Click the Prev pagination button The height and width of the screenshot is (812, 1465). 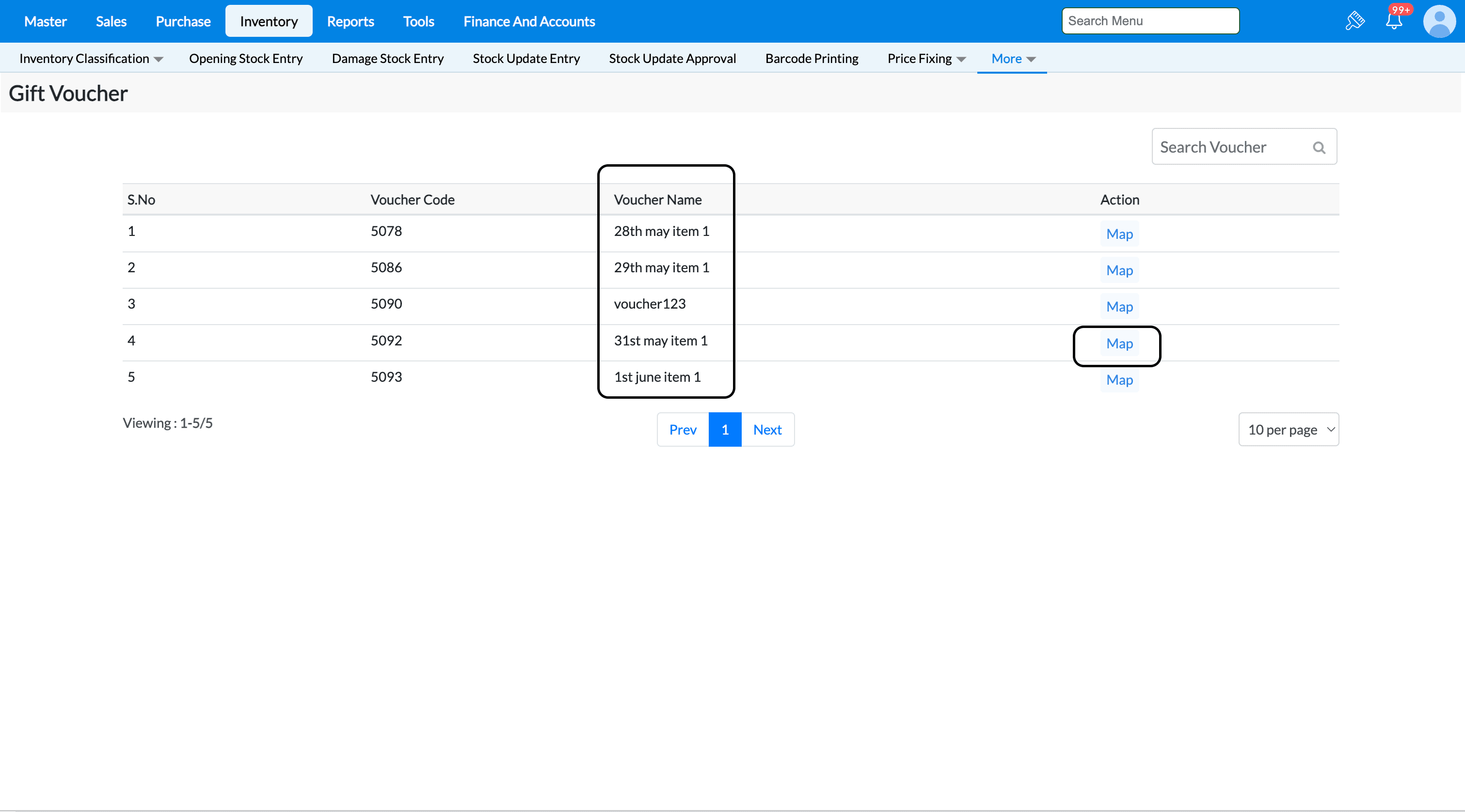click(683, 430)
